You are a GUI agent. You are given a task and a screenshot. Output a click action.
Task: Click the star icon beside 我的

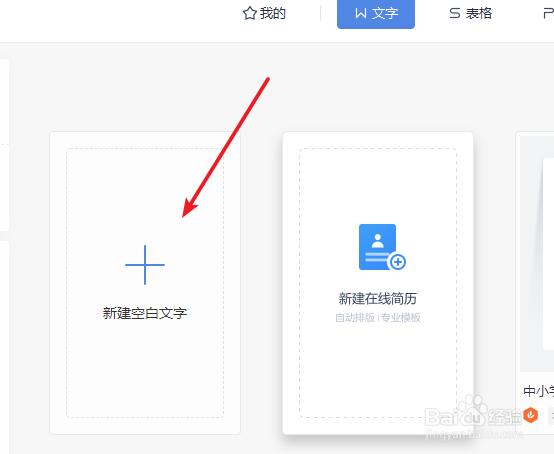pyautogui.click(x=250, y=13)
